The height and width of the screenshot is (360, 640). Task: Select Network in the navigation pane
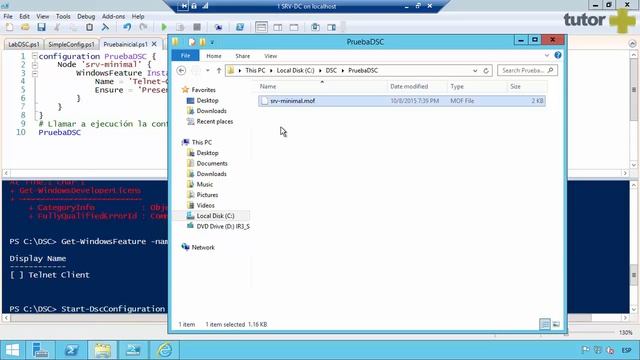(203, 247)
